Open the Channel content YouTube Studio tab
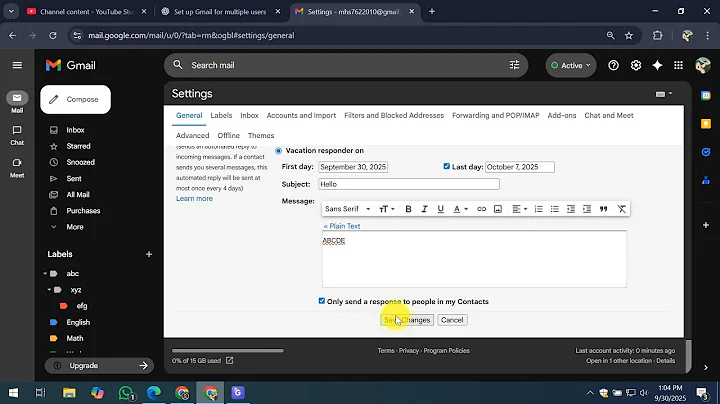Image resolution: width=720 pixels, height=404 pixels. click(86, 11)
